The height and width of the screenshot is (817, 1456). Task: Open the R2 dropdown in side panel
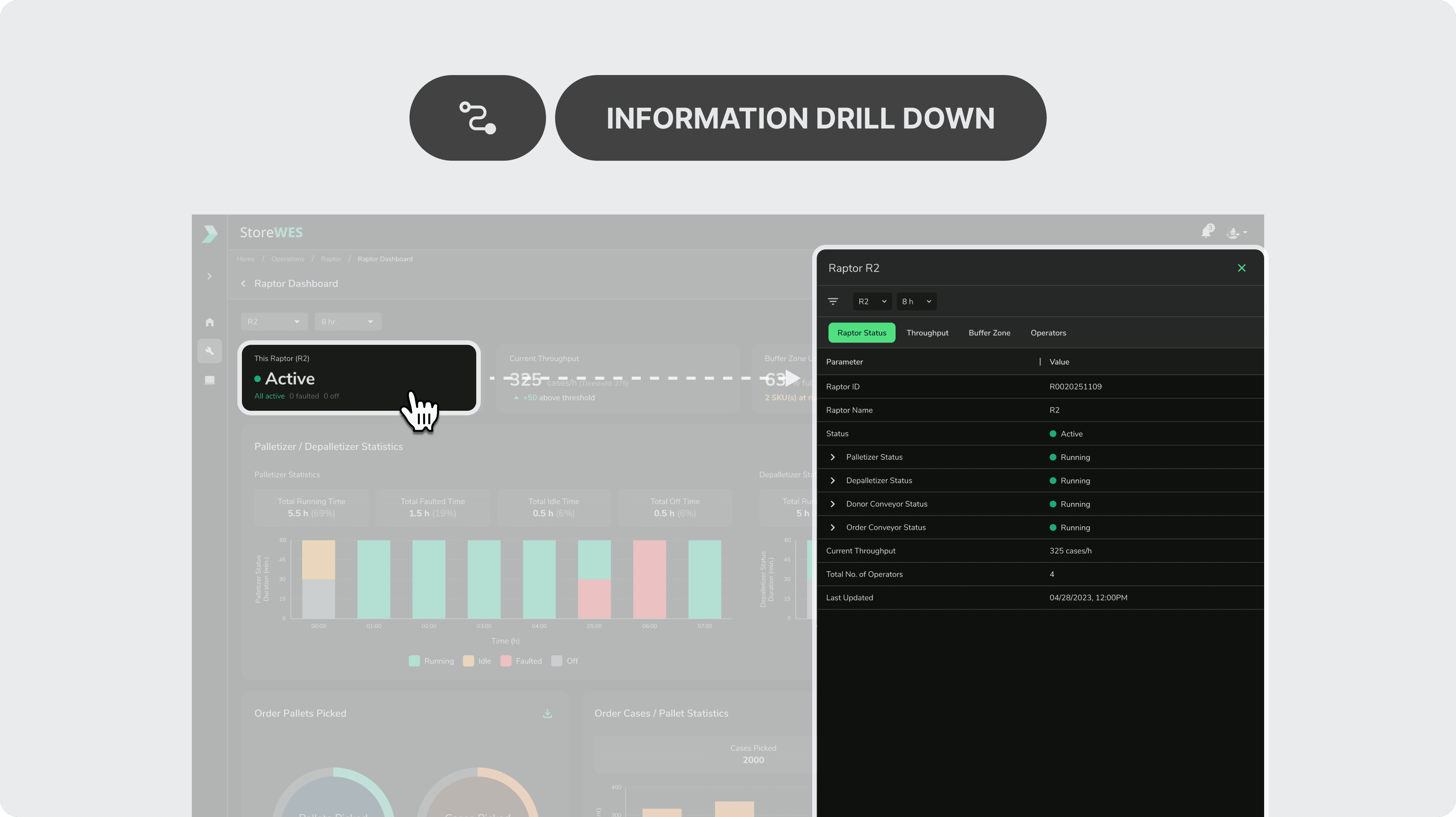[872, 301]
